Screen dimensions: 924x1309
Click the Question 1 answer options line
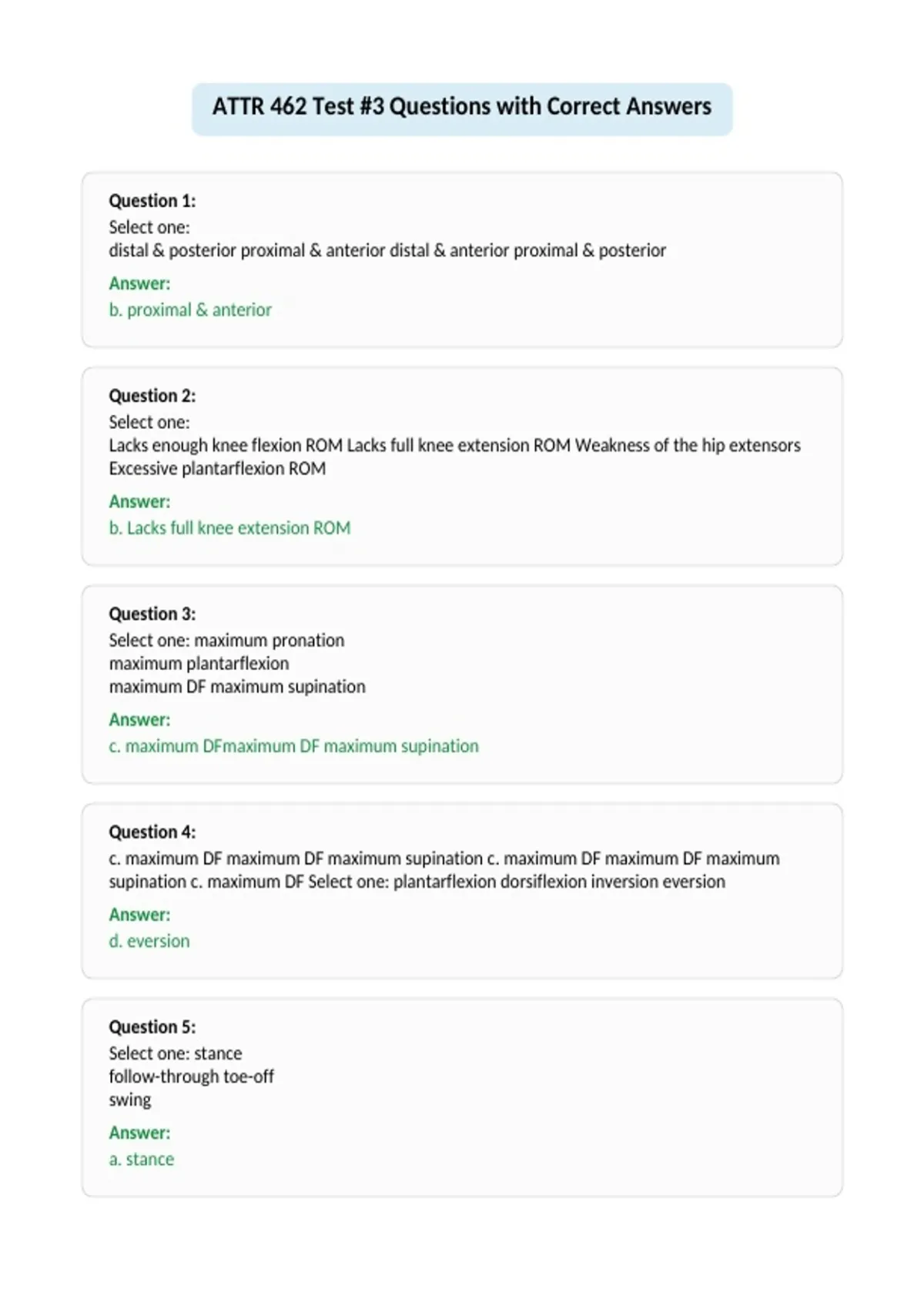pyautogui.click(x=387, y=251)
